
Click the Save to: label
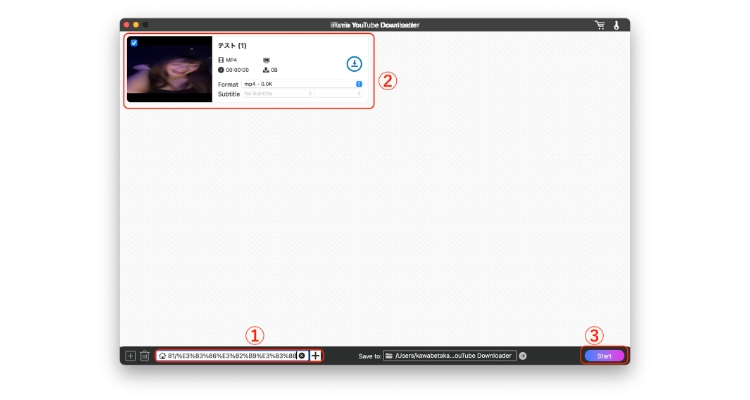(x=370, y=356)
